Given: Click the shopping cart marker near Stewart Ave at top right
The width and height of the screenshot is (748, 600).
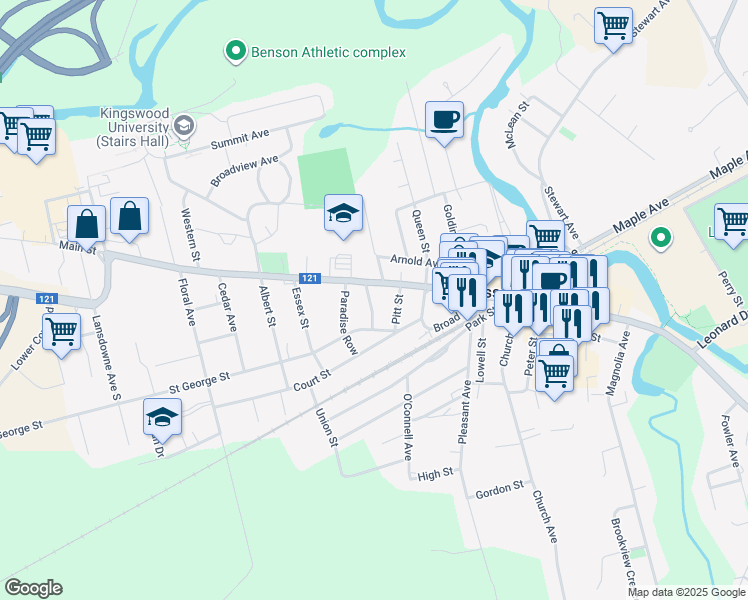Looking at the screenshot, I should [x=613, y=24].
